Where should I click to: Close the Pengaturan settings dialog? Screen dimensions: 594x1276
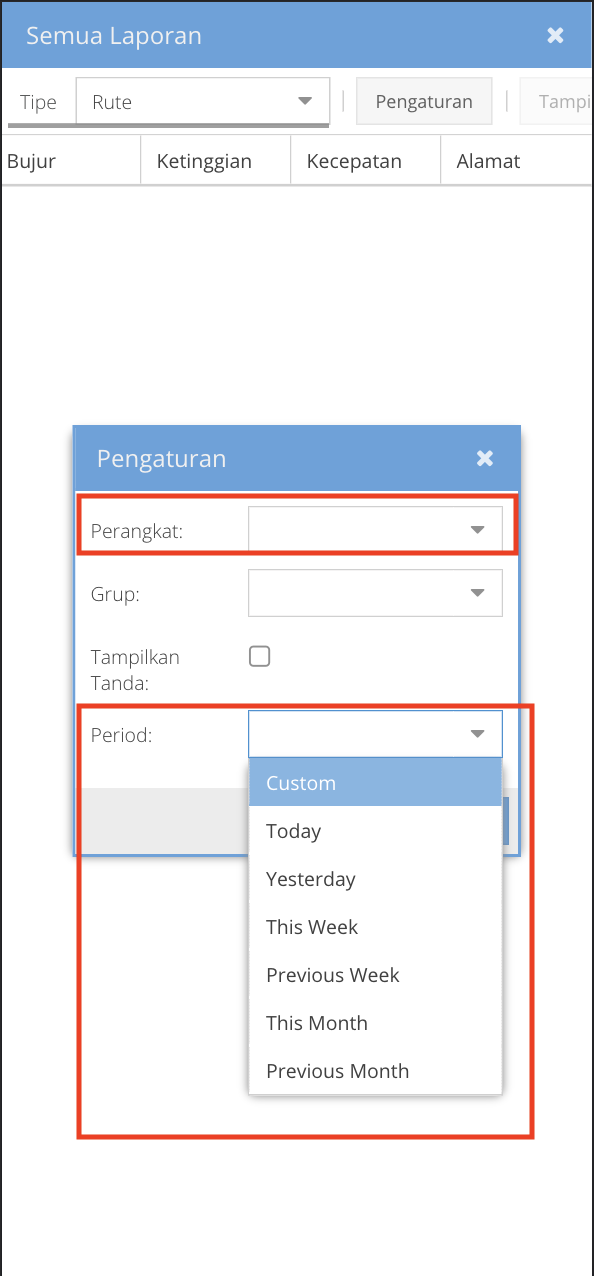485,458
